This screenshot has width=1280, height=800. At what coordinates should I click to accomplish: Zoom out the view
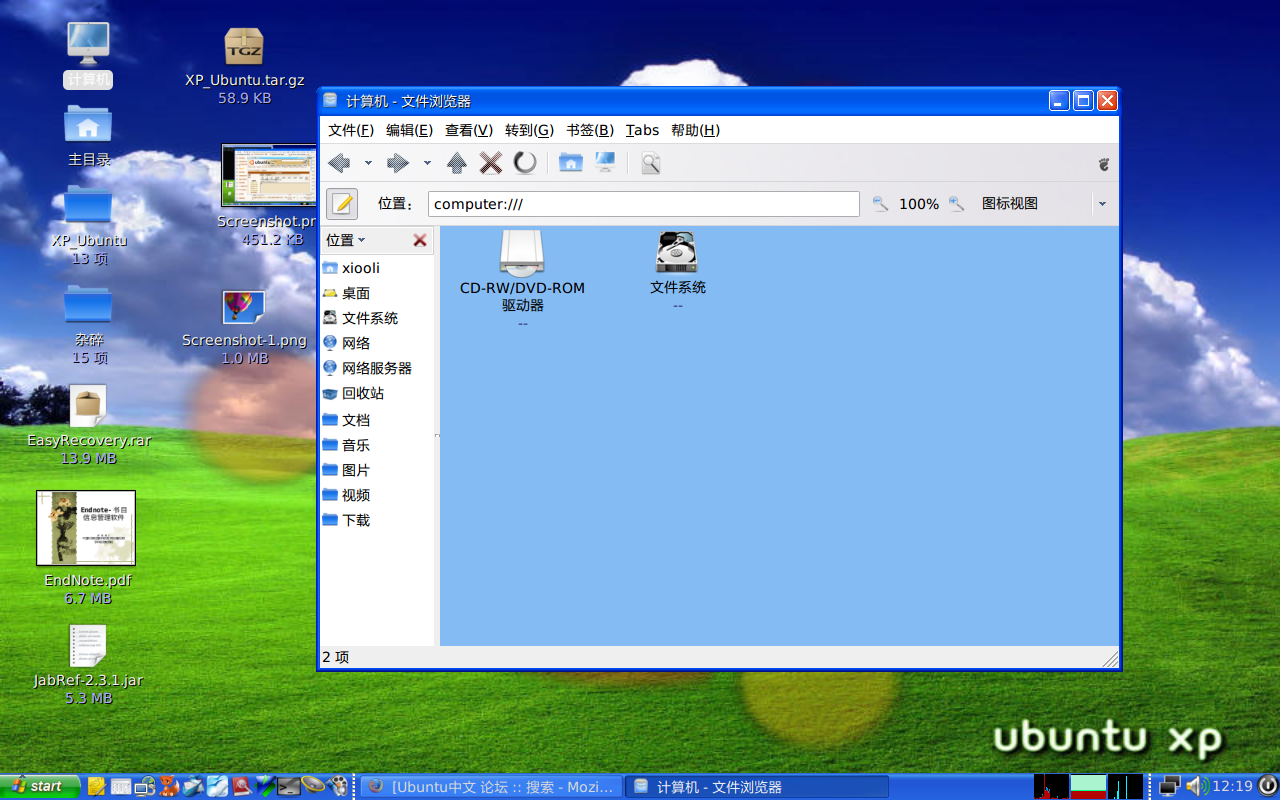pyautogui.click(x=880, y=204)
